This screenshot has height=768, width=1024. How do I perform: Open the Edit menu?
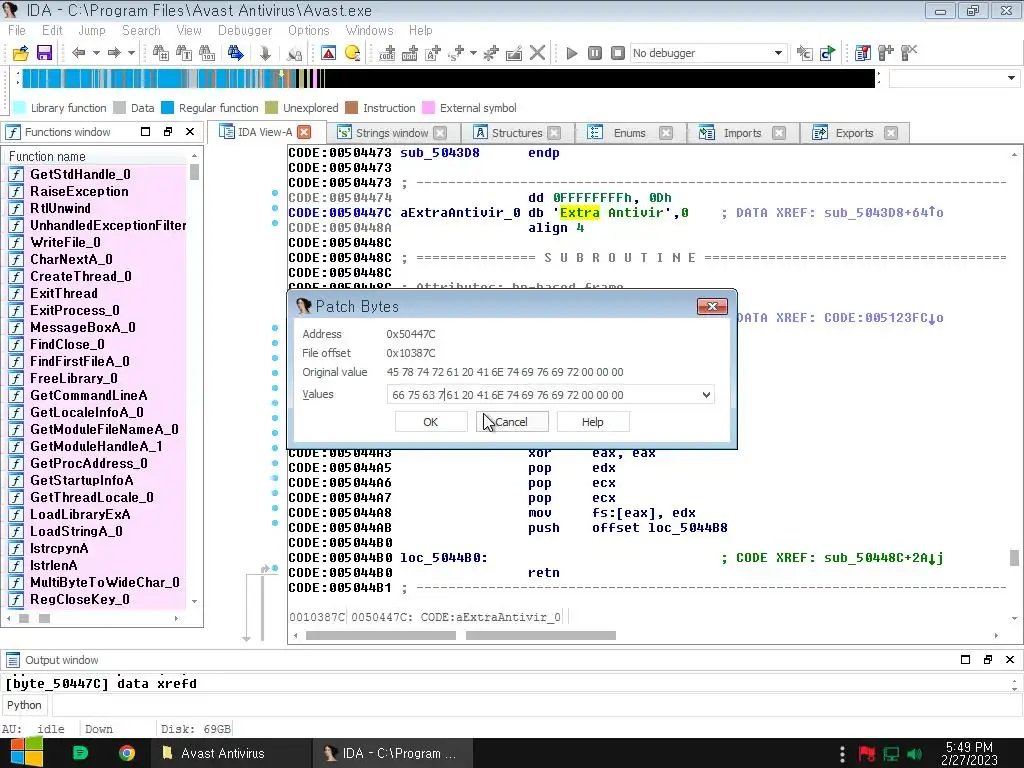[52, 31]
